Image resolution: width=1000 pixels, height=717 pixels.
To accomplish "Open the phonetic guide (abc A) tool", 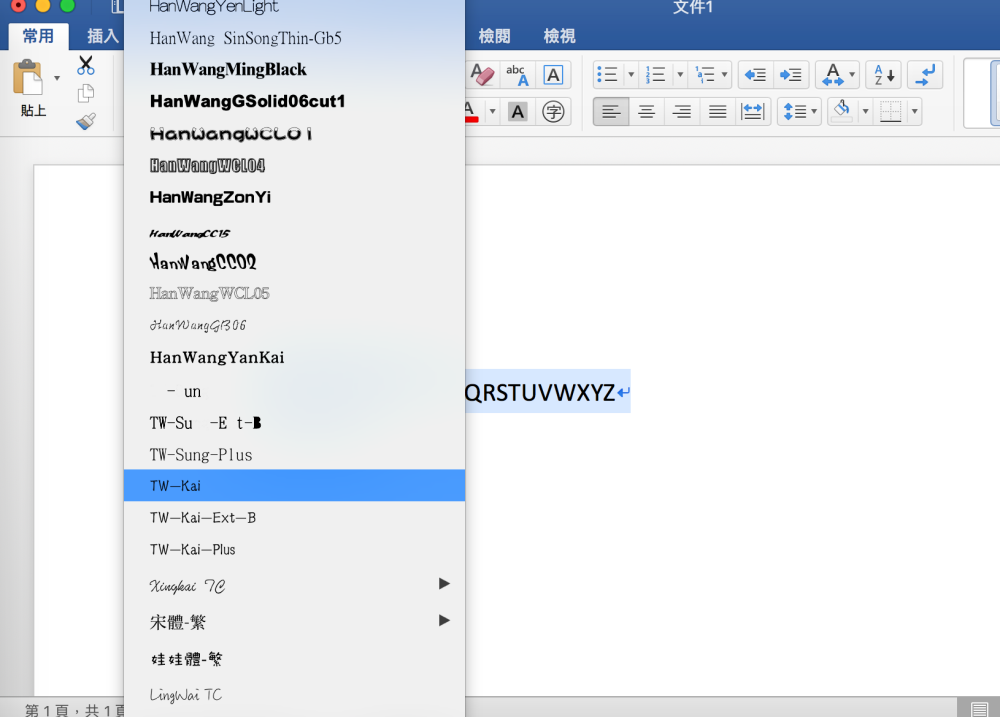I will (517, 75).
